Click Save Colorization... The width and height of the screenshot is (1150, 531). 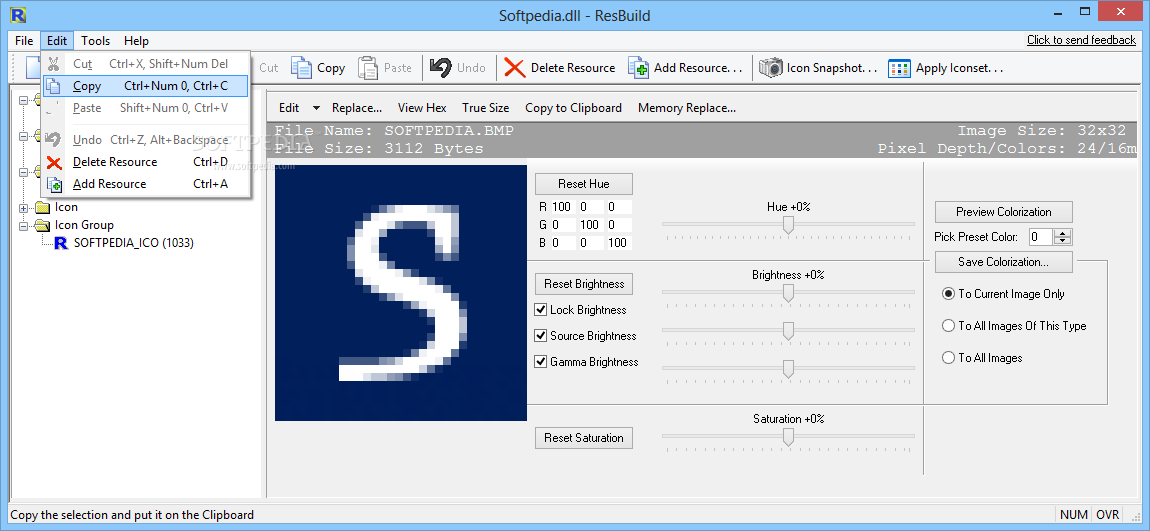(1003, 262)
